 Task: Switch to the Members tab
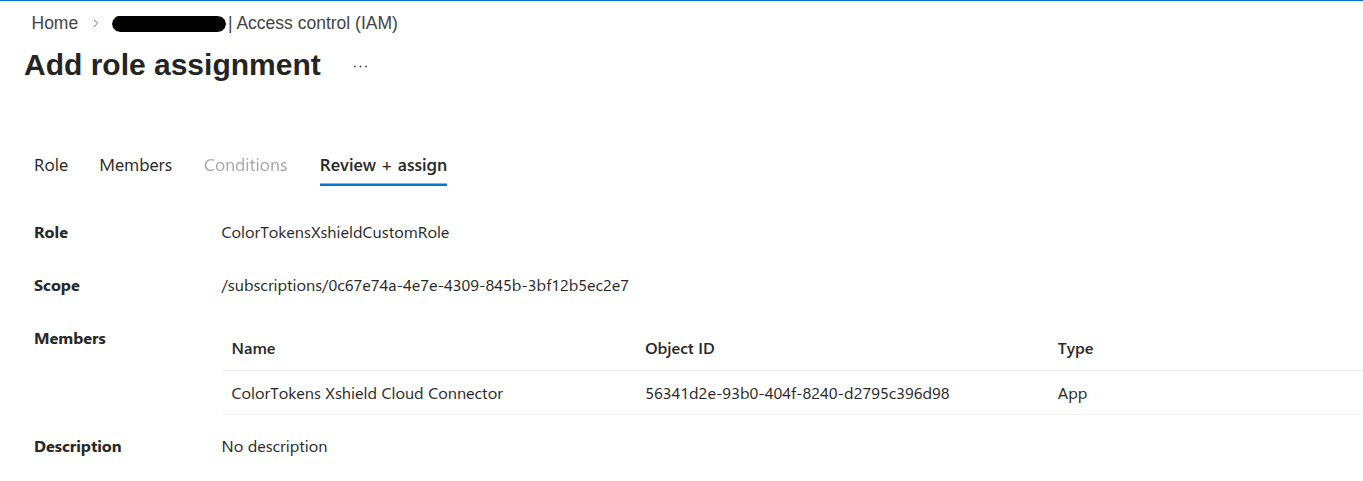click(x=135, y=165)
